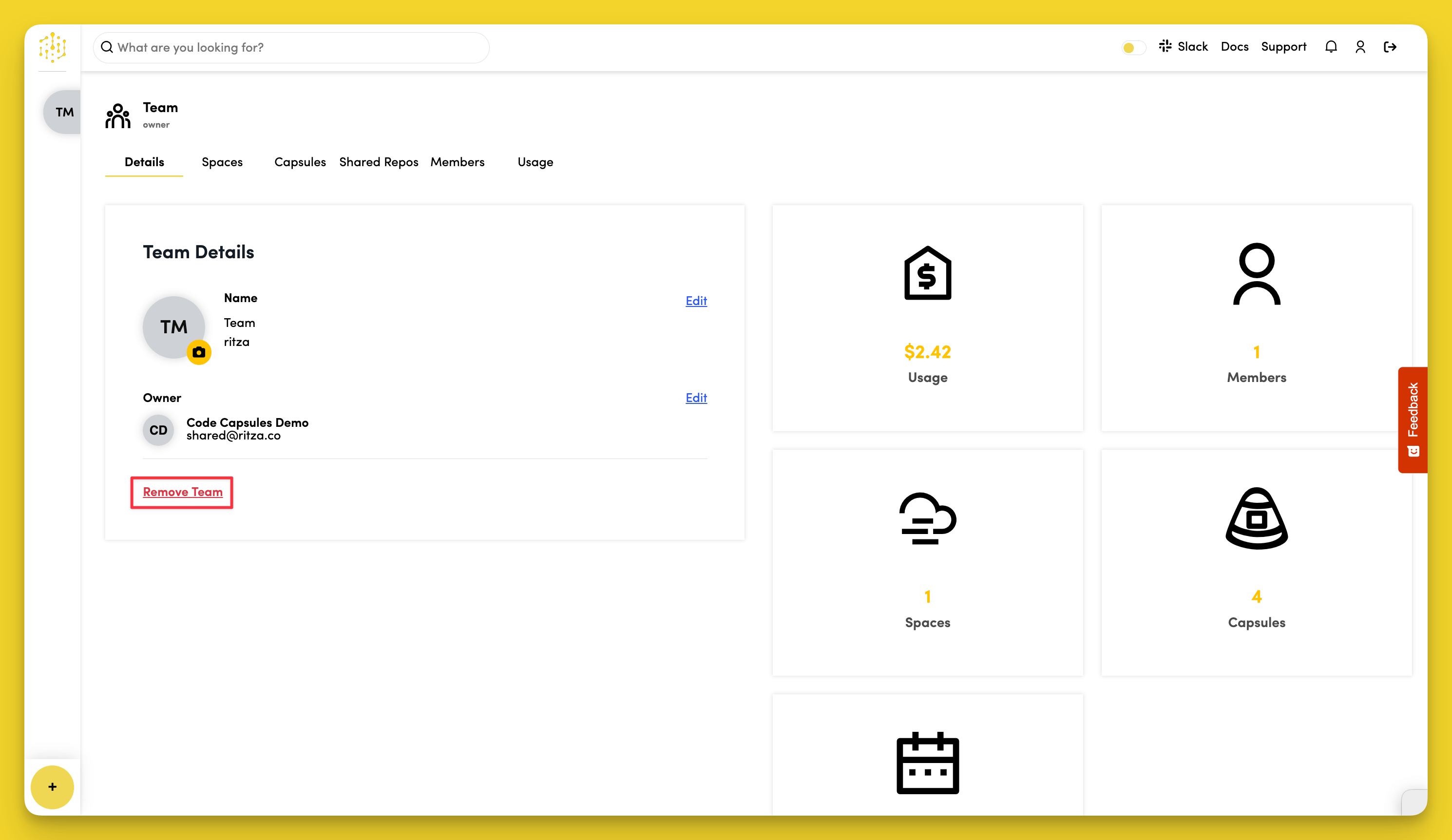Click the cloud Spaces card icon
The width and height of the screenshot is (1452, 840).
(x=927, y=518)
